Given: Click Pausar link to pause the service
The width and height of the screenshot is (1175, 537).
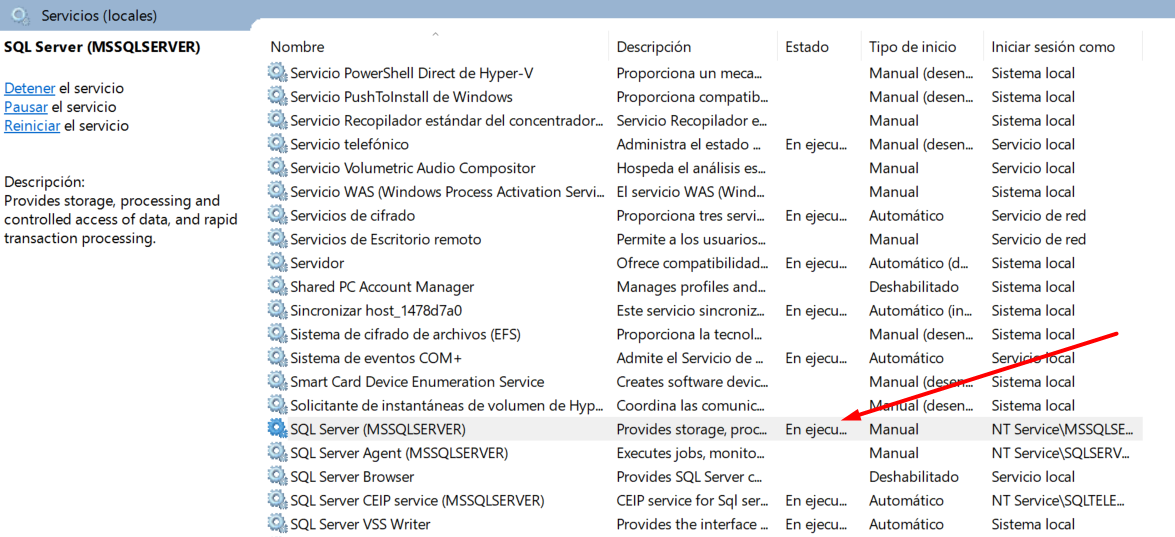Looking at the screenshot, I should 26,107.
